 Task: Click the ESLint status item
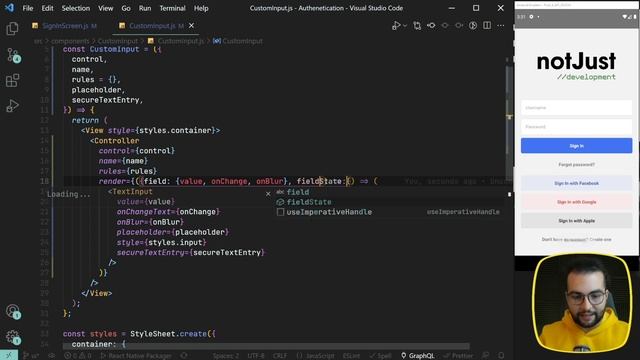tap(351, 356)
